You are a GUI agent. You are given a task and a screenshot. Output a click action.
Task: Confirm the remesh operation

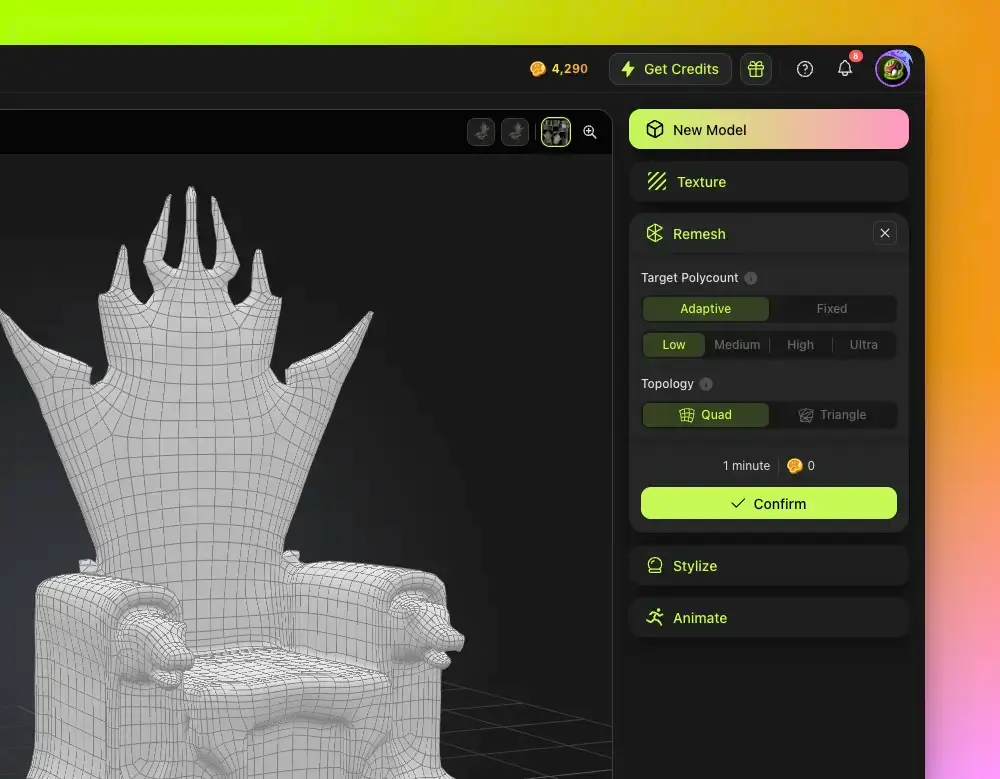[x=768, y=503]
